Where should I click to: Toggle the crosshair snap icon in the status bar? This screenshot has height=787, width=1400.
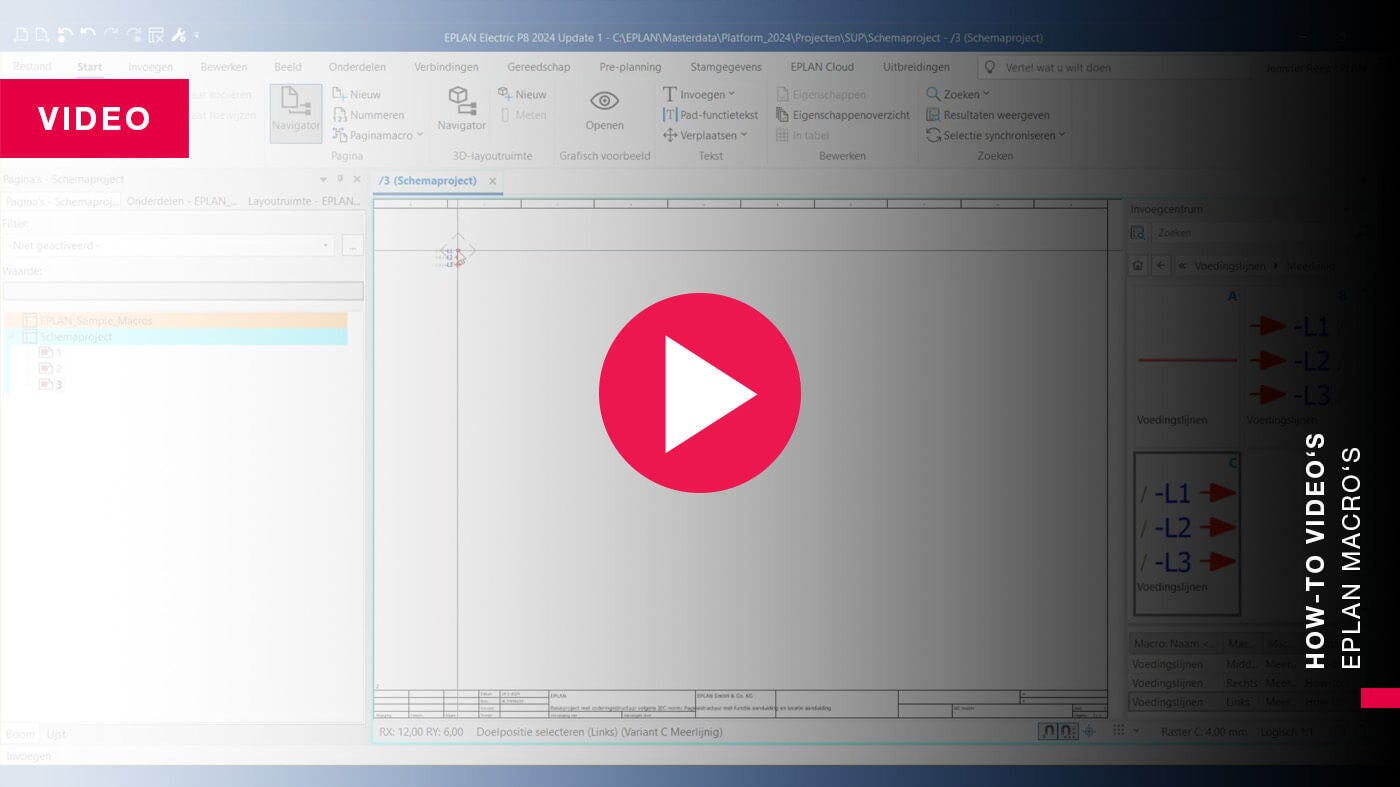(1089, 732)
